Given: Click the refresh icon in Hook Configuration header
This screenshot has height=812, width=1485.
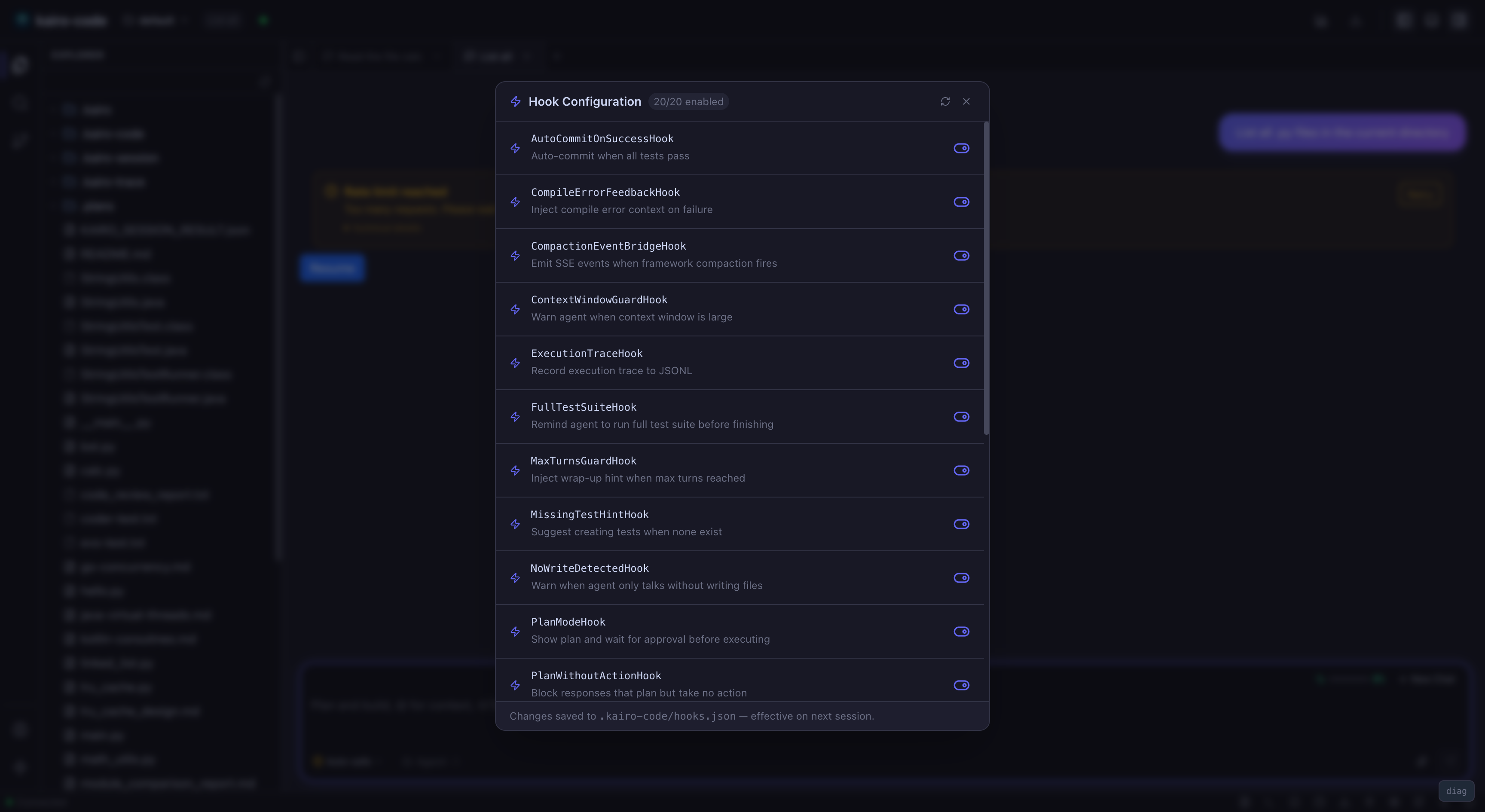Looking at the screenshot, I should pyautogui.click(x=945, y=101).
